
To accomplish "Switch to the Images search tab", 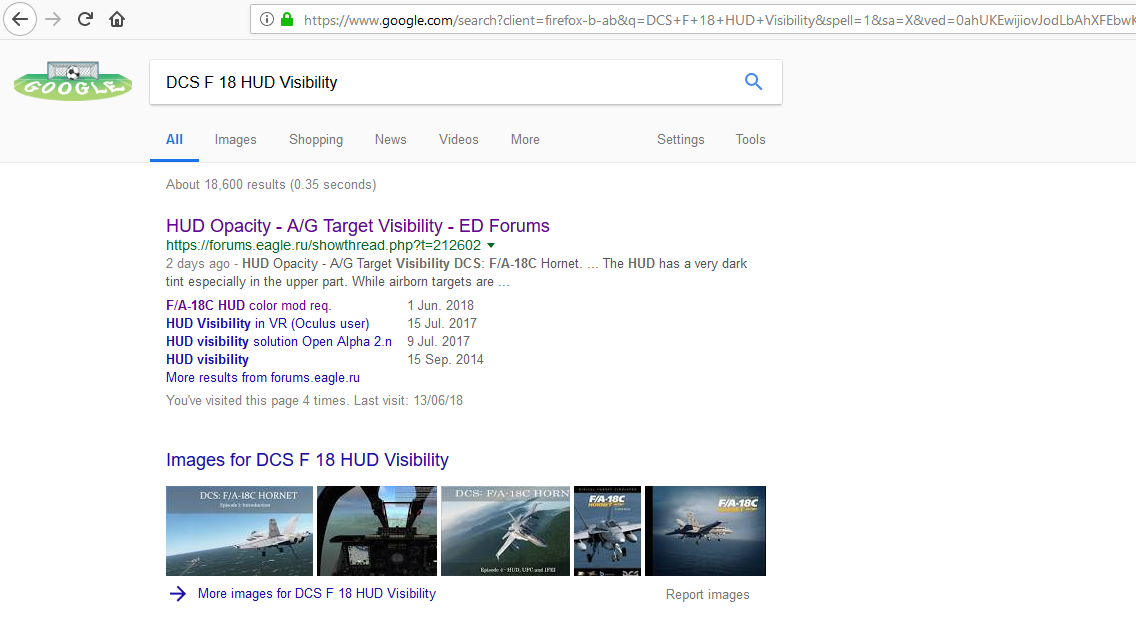I will 235,140.
